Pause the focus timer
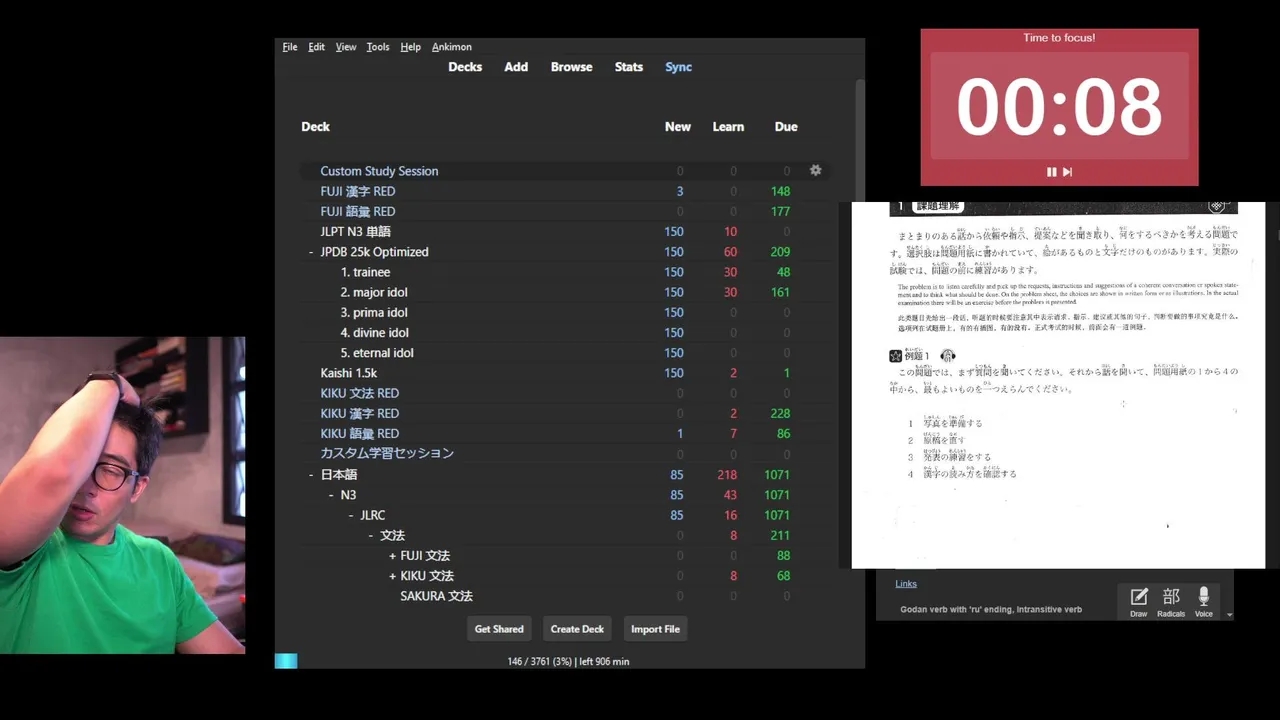The image size is (1280, 720). (1051, 172)
